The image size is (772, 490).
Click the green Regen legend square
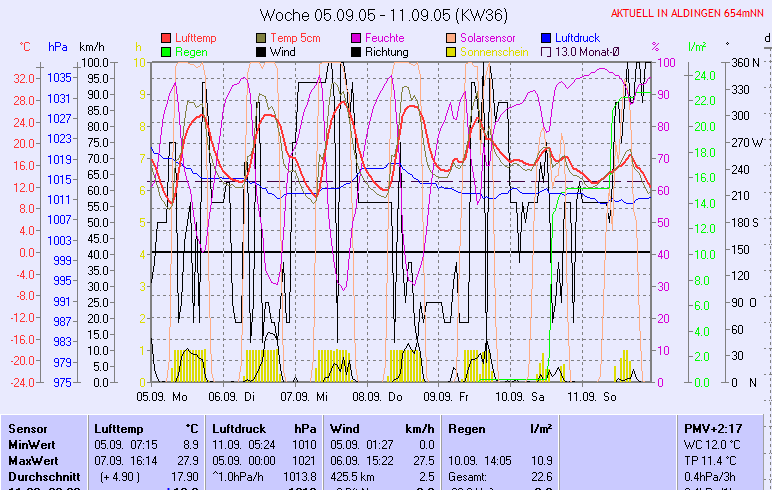click(166, 51)
